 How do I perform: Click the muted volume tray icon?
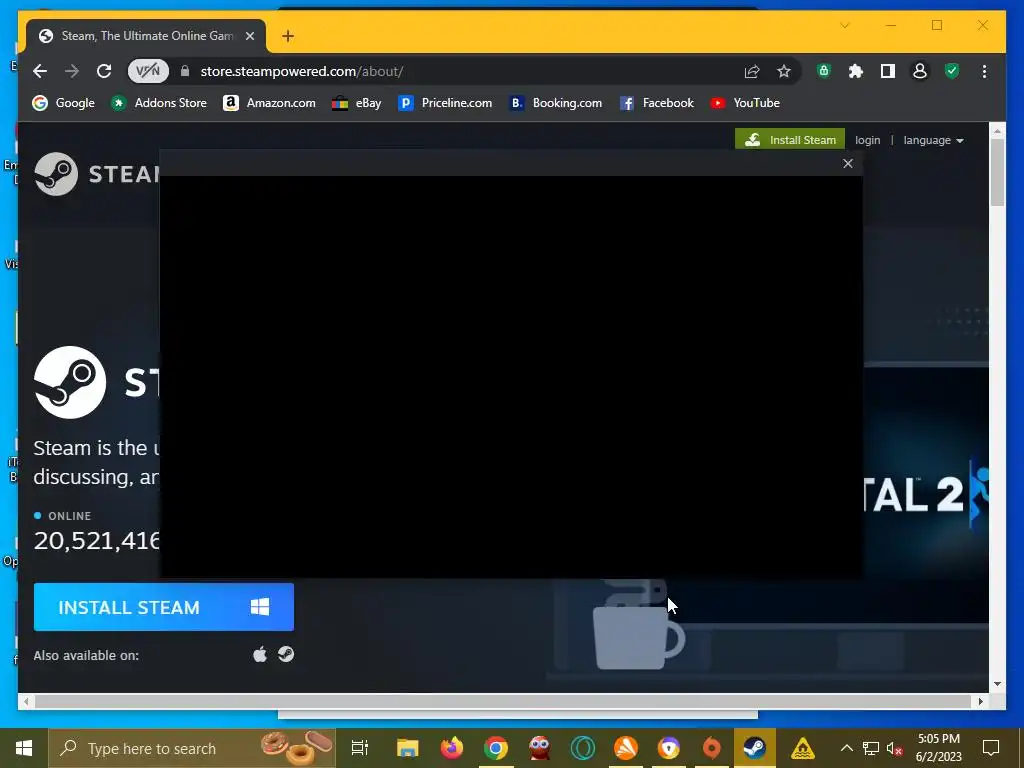pos(895,748)
